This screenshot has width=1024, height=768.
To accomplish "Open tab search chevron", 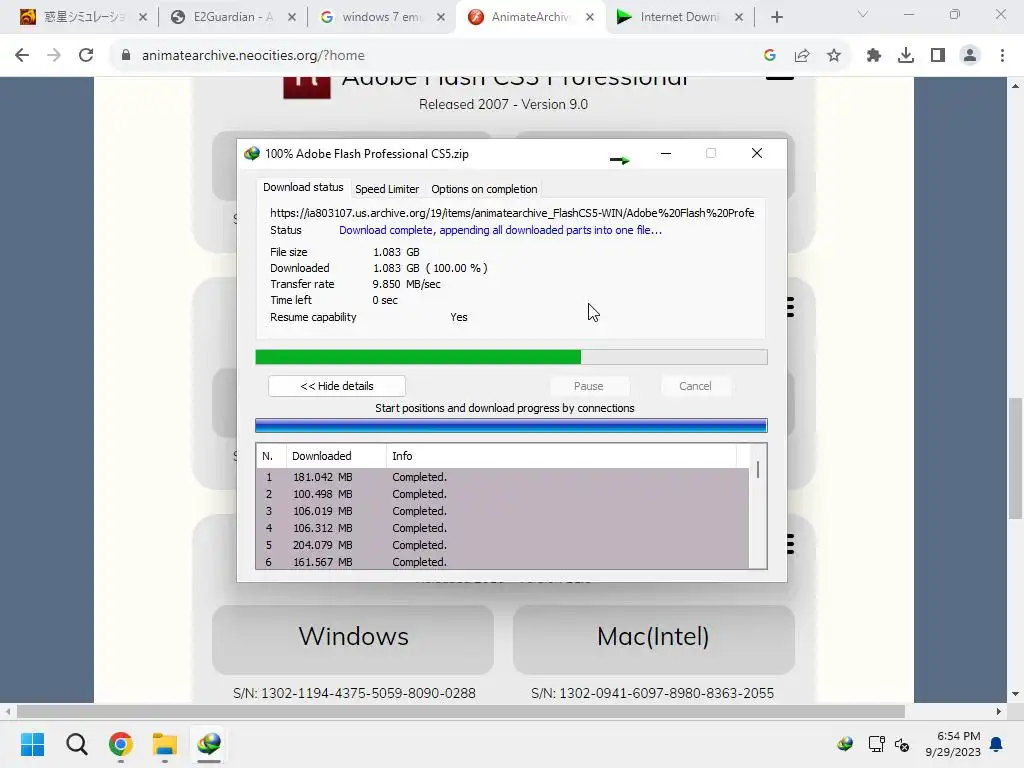I will click(x=863, y=14).
